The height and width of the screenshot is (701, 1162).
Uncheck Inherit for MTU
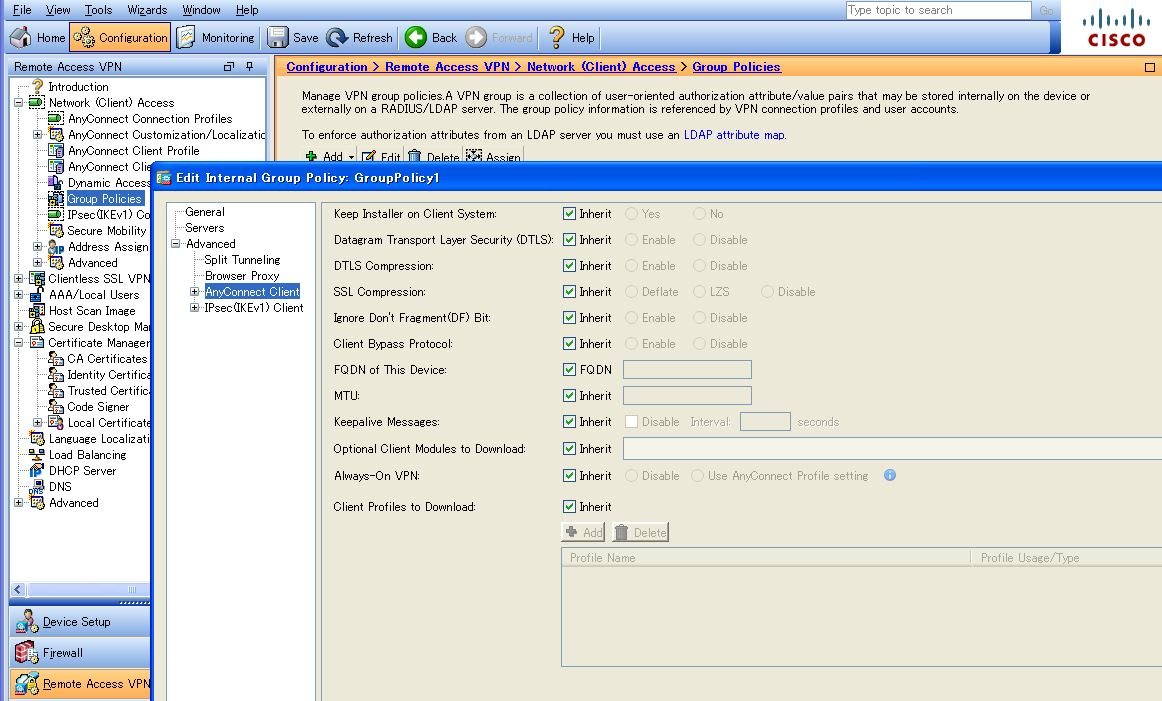[569, 395]
